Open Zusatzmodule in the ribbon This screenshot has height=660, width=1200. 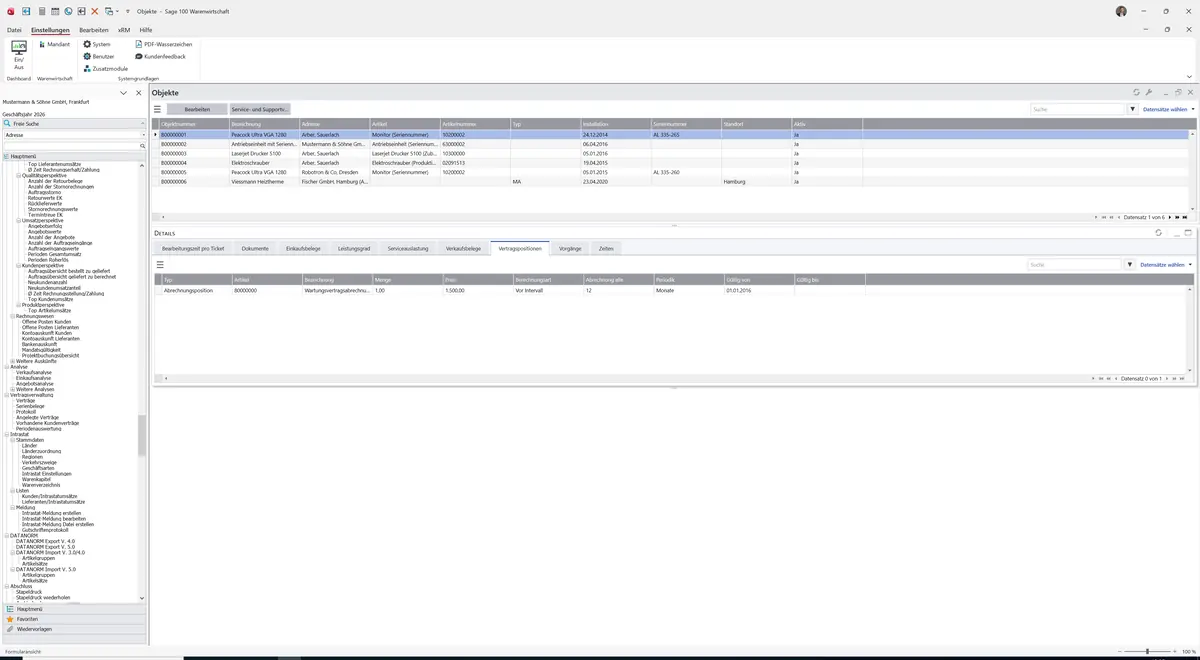coord(106,68)
